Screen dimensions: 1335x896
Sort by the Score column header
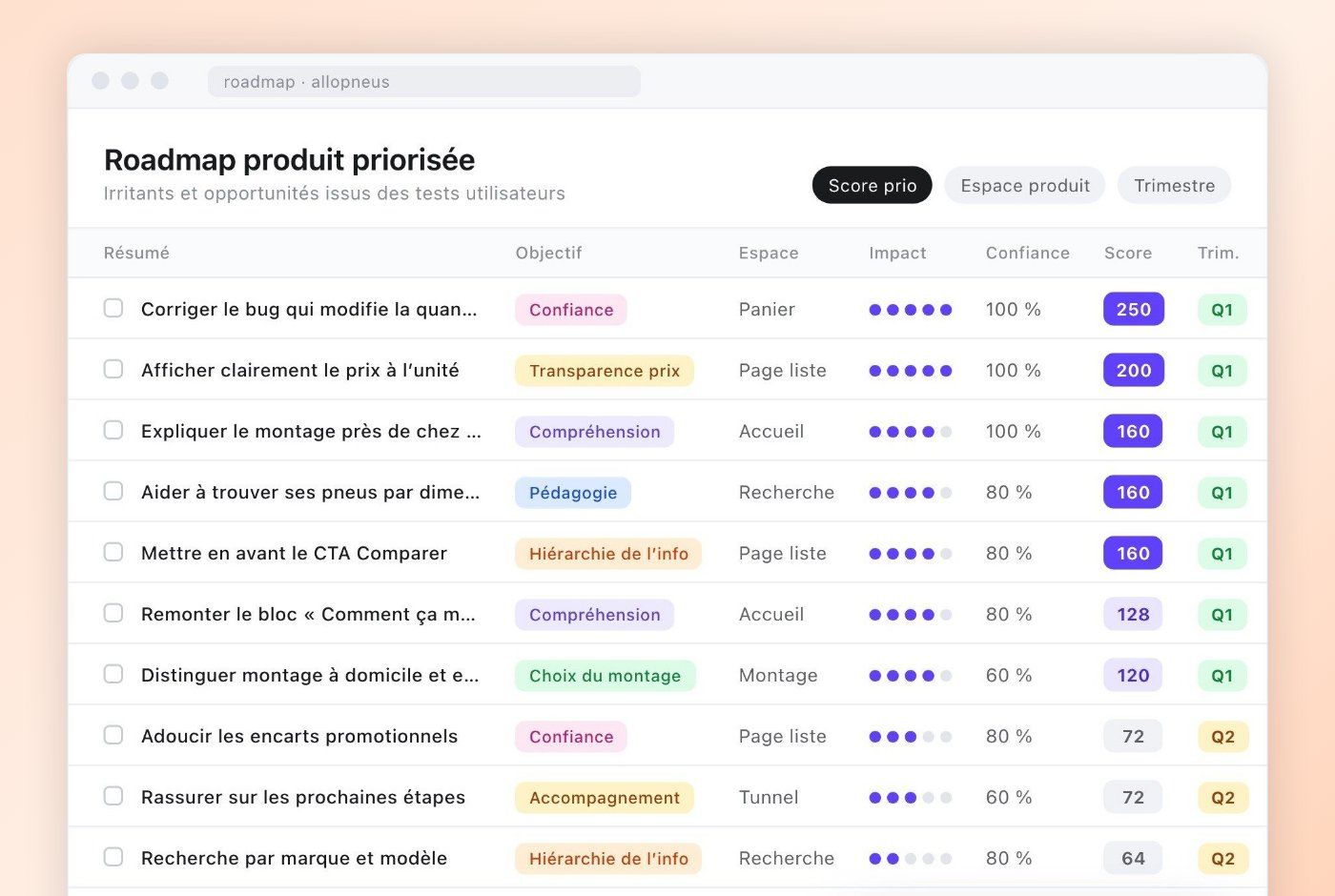pos(1128,253)
